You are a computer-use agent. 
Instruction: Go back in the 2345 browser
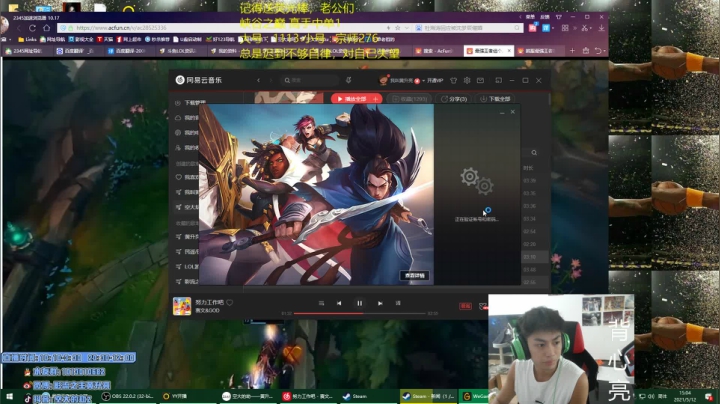pos(18,28)
